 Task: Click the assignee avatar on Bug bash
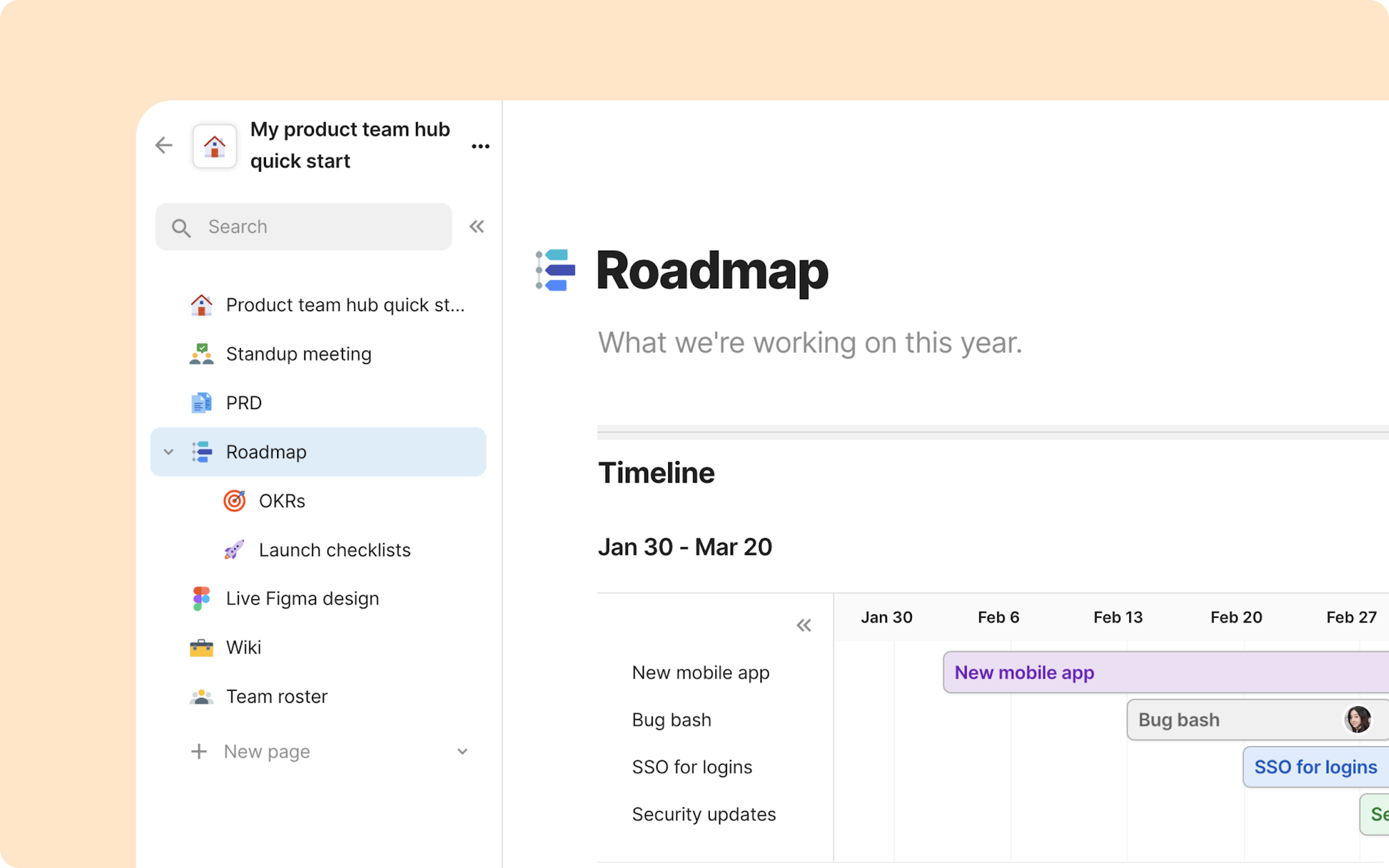click(1357, 719)
